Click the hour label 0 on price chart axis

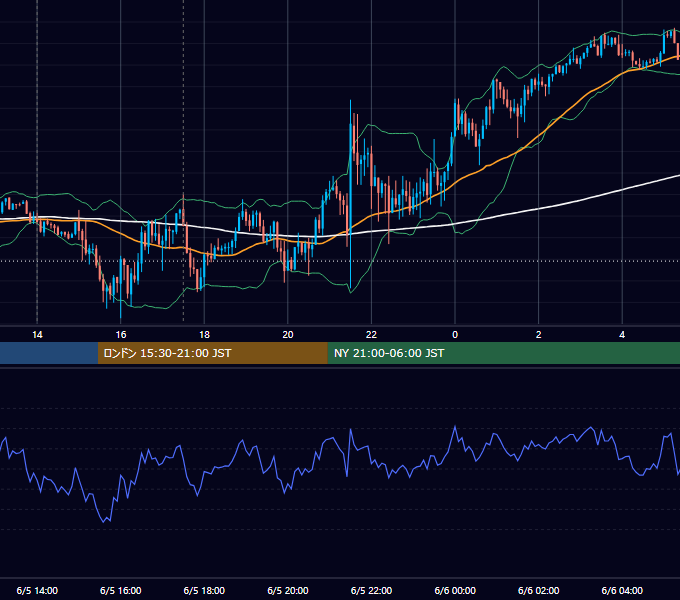pyautogui.click(x=455, y=335)
